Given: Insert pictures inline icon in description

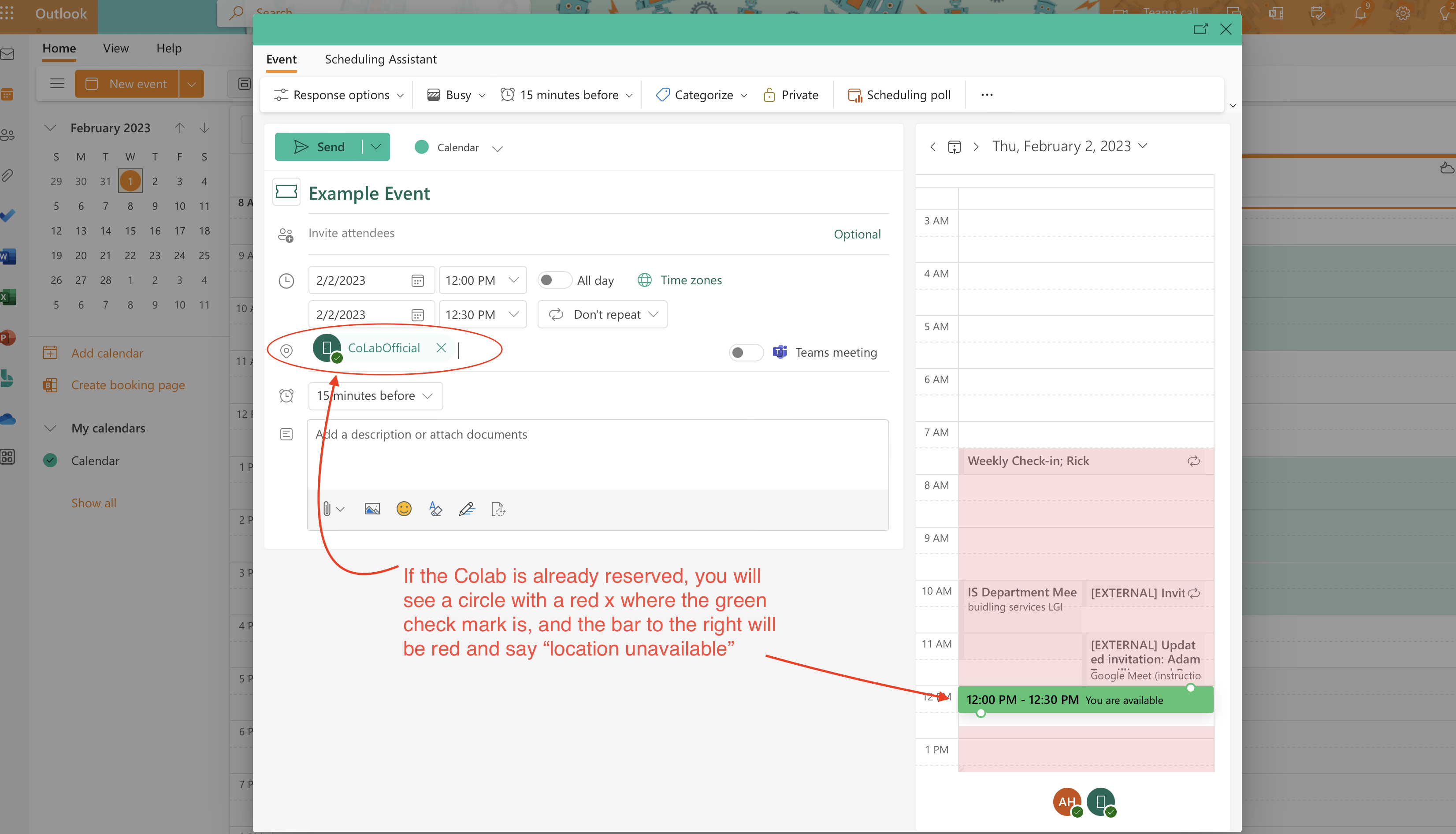Looking at the screenshot, I should (372, 509).
